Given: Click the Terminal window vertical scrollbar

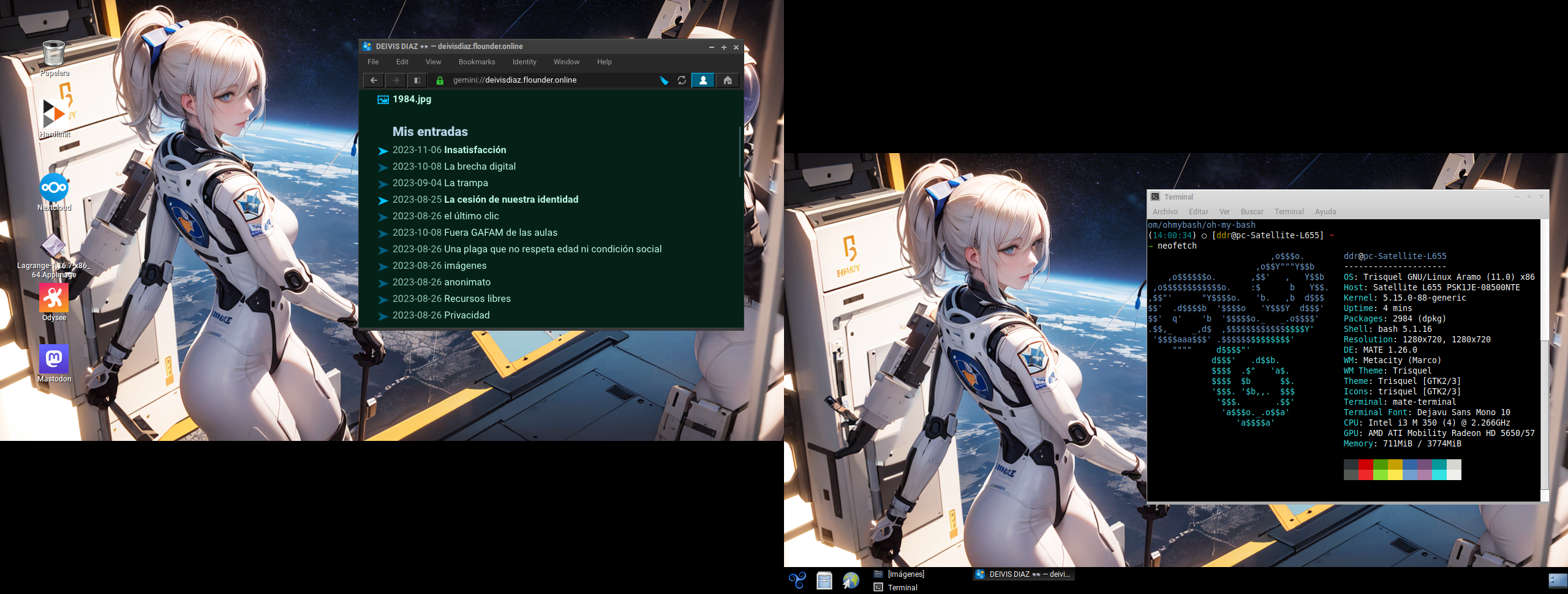Looking at the screenshot, I should 1545,415.
